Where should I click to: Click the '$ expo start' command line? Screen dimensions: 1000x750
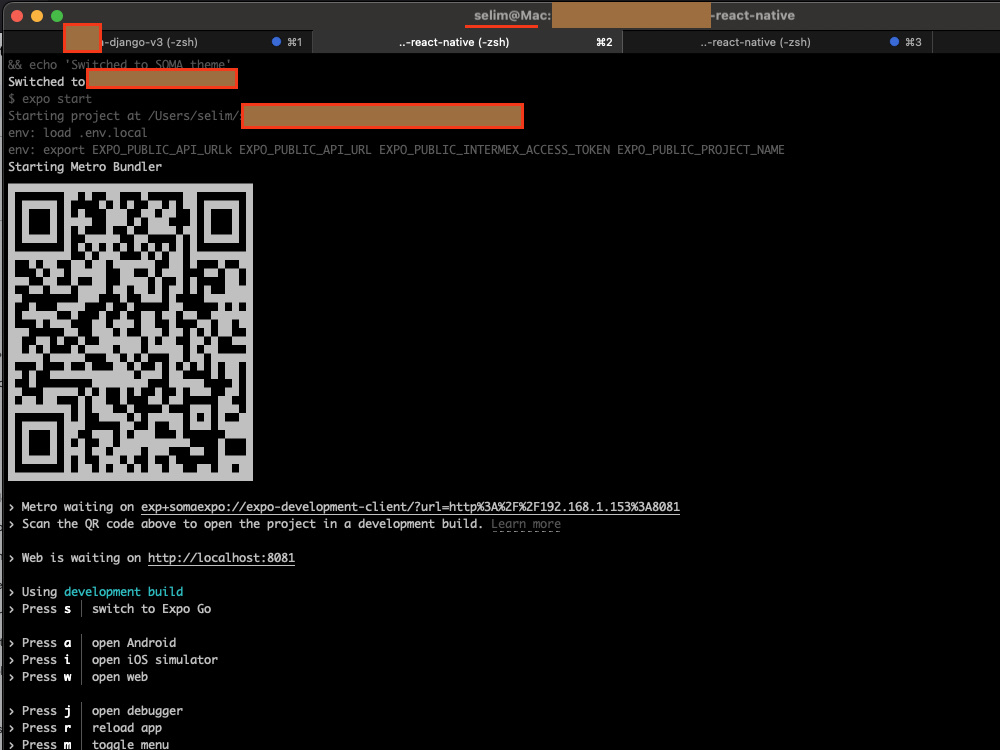tap(50, 99)
